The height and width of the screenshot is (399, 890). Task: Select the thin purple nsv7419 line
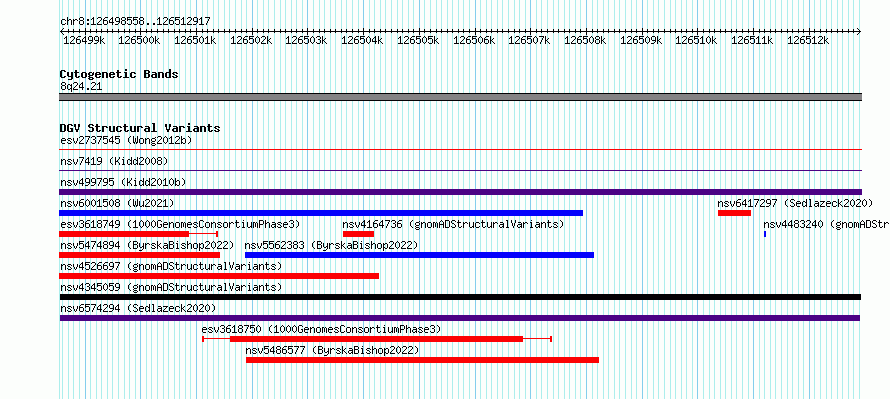pos(460,171)
